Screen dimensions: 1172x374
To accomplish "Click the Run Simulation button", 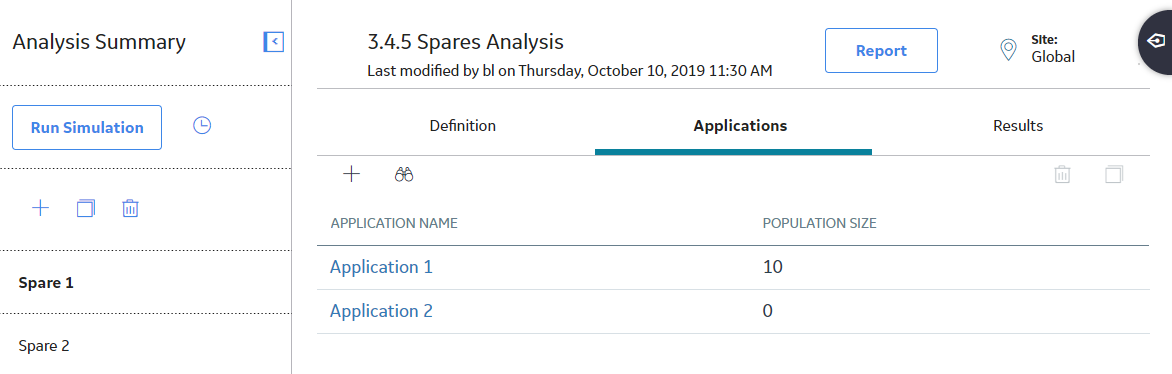I will coord(87,127).
